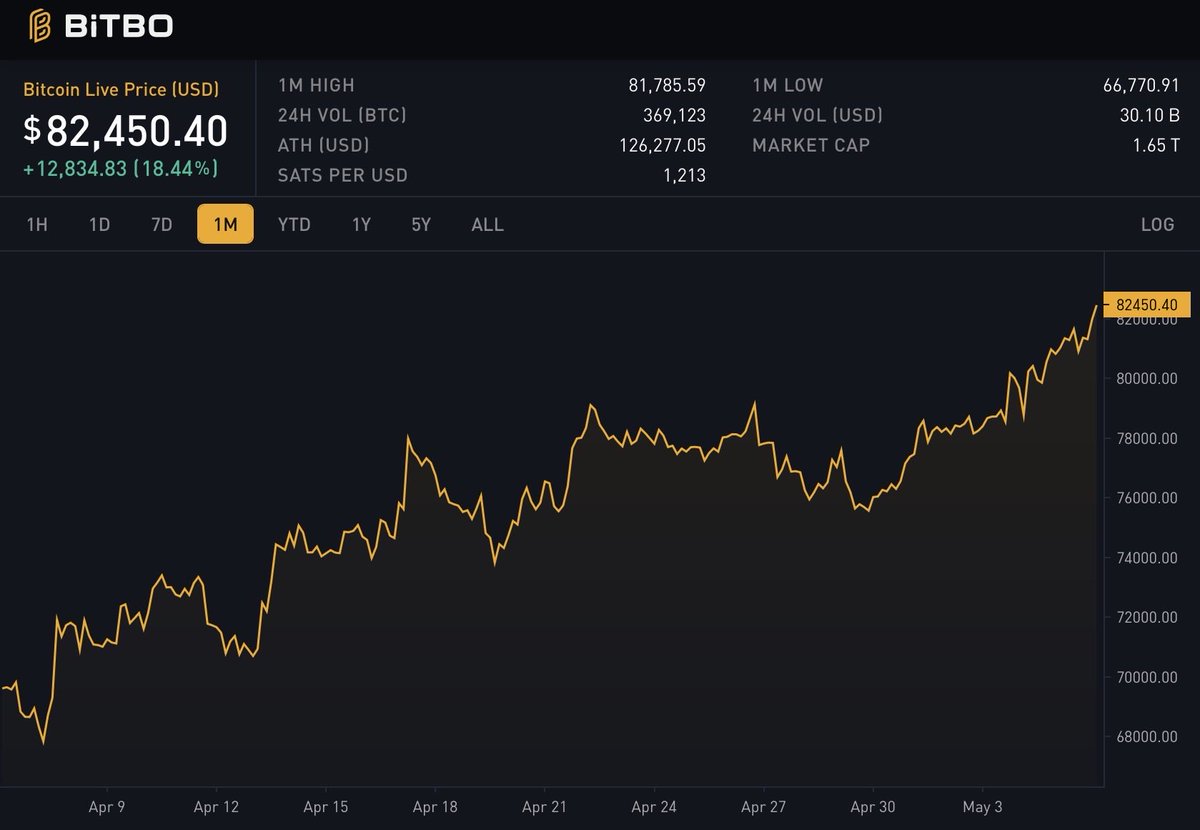Click the Apr 24 date label
Screen dimensions: 1200x830
[x=654, y=807]
